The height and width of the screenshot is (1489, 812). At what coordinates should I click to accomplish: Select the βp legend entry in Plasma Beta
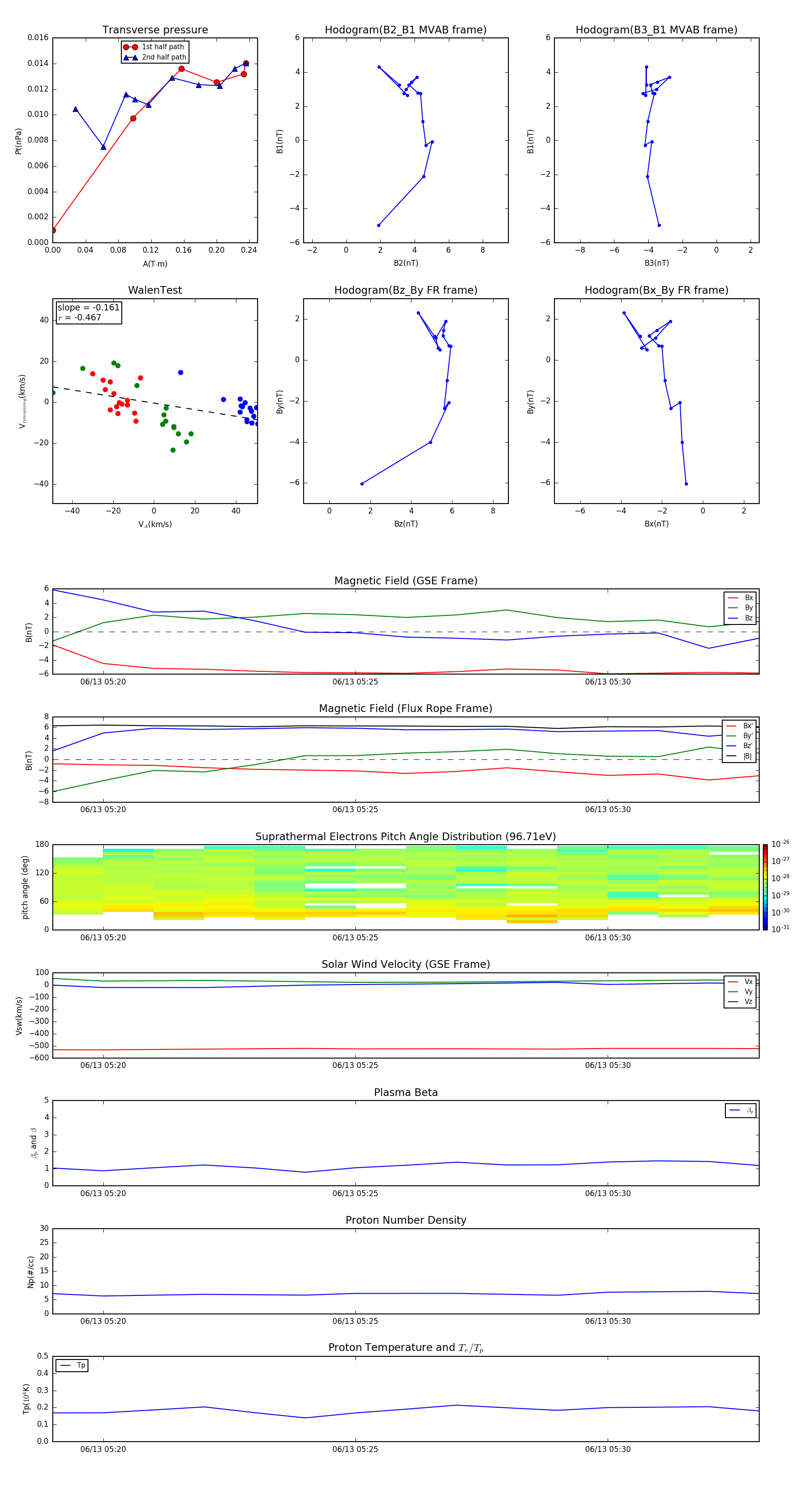pos(741,1110)
